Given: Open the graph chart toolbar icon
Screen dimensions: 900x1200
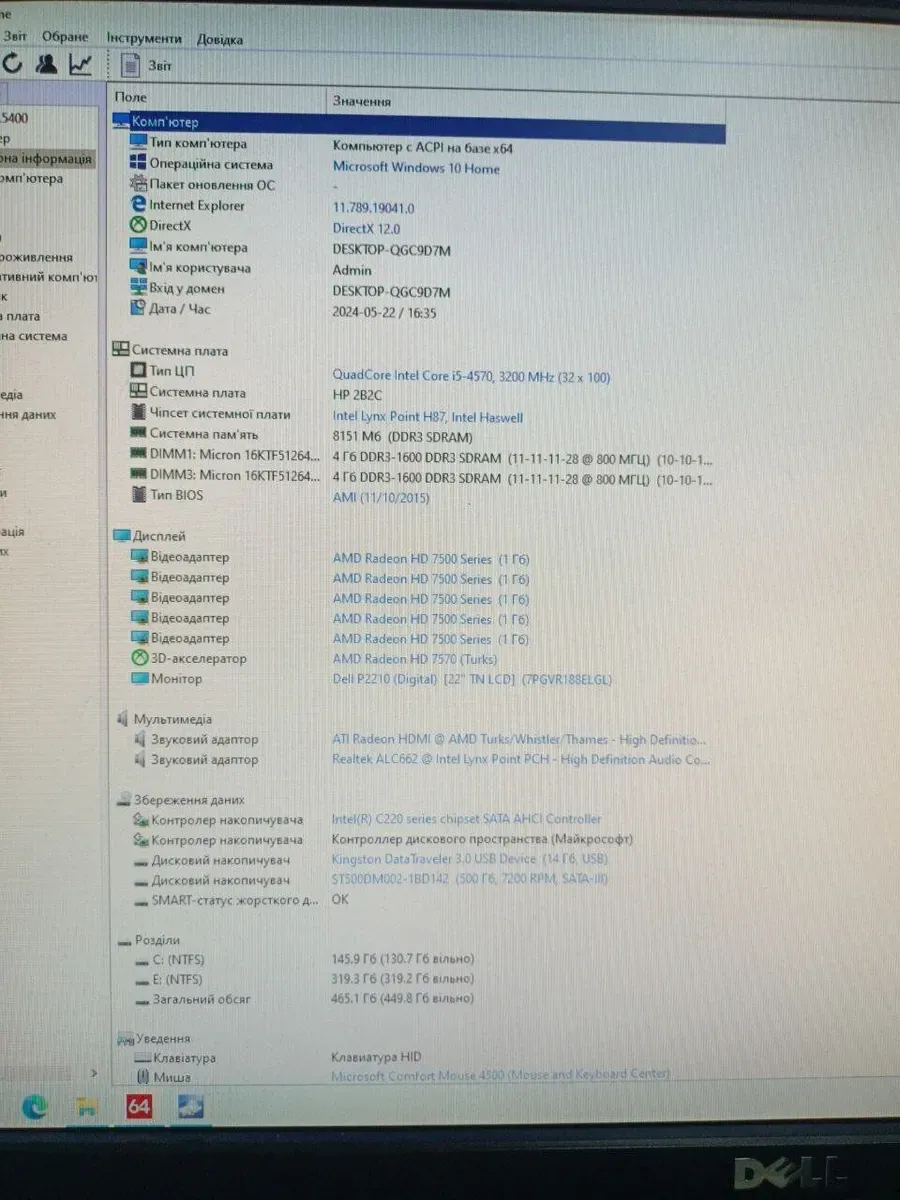Looking at the screenshot, I should pos(80,64).
